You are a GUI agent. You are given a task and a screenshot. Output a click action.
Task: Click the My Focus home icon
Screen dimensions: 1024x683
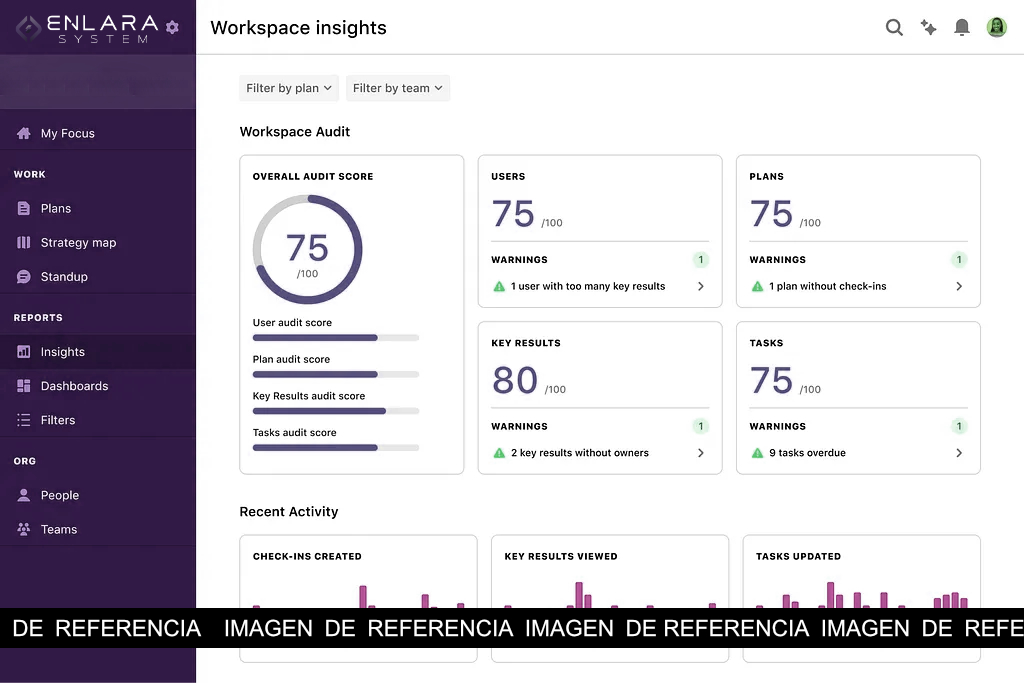[24, 133]
